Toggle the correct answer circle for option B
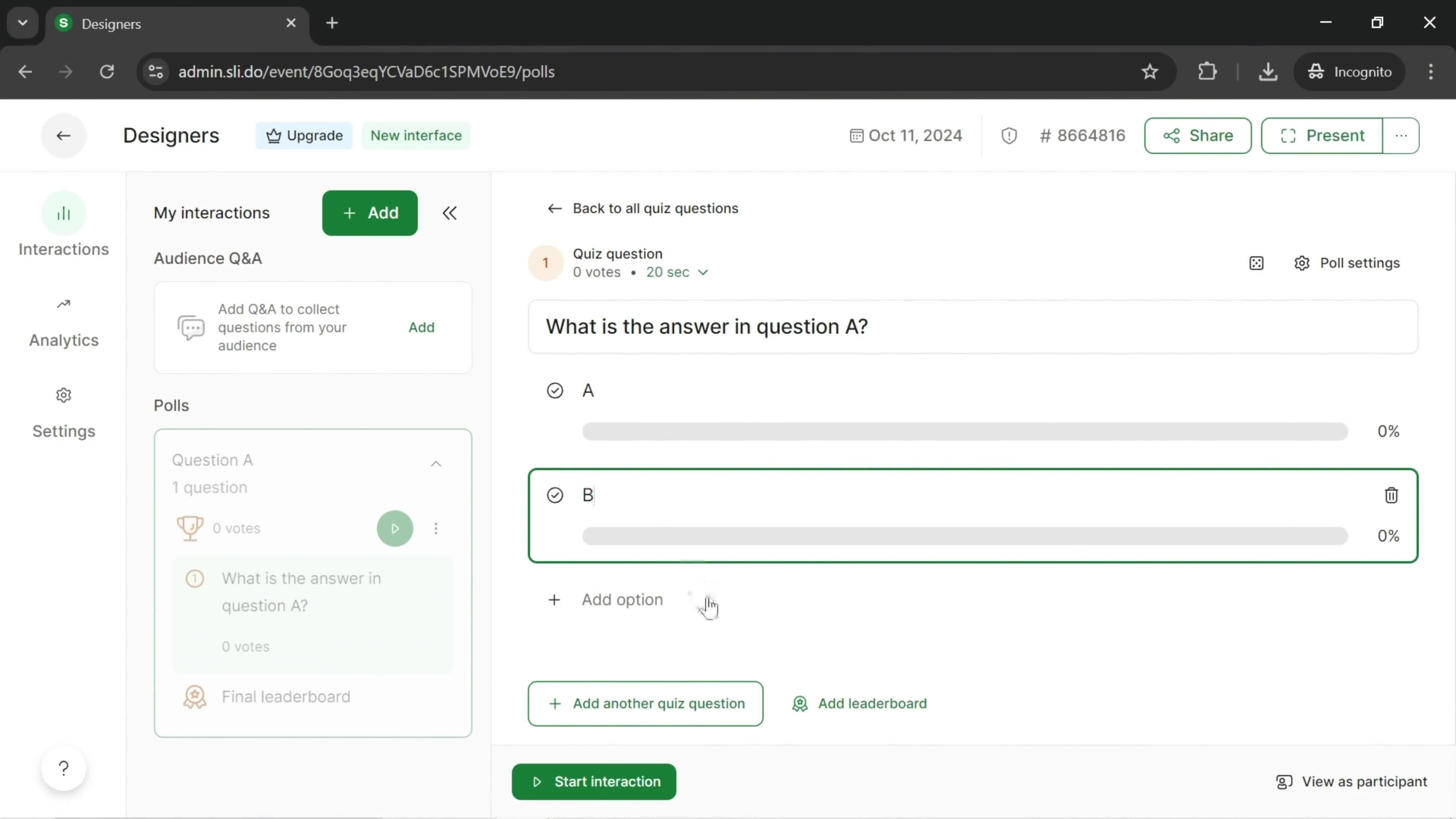This screenshot has height=819, width=1456. click(x=556, y=495)
